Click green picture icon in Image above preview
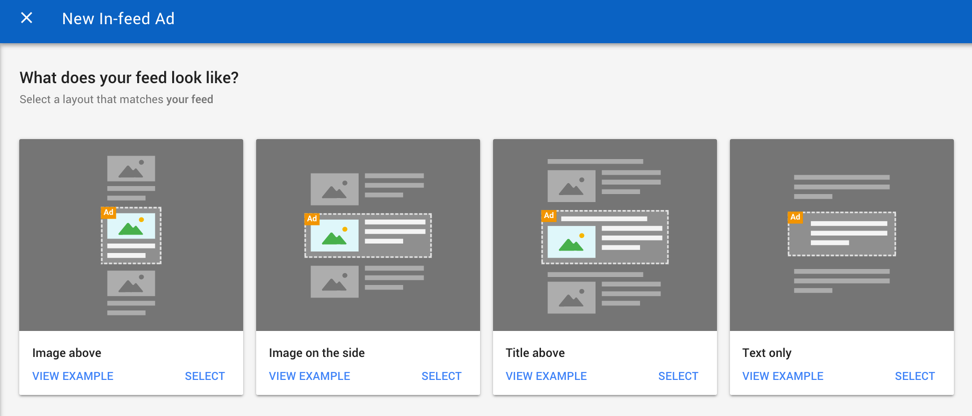 [x=131, y=227]
